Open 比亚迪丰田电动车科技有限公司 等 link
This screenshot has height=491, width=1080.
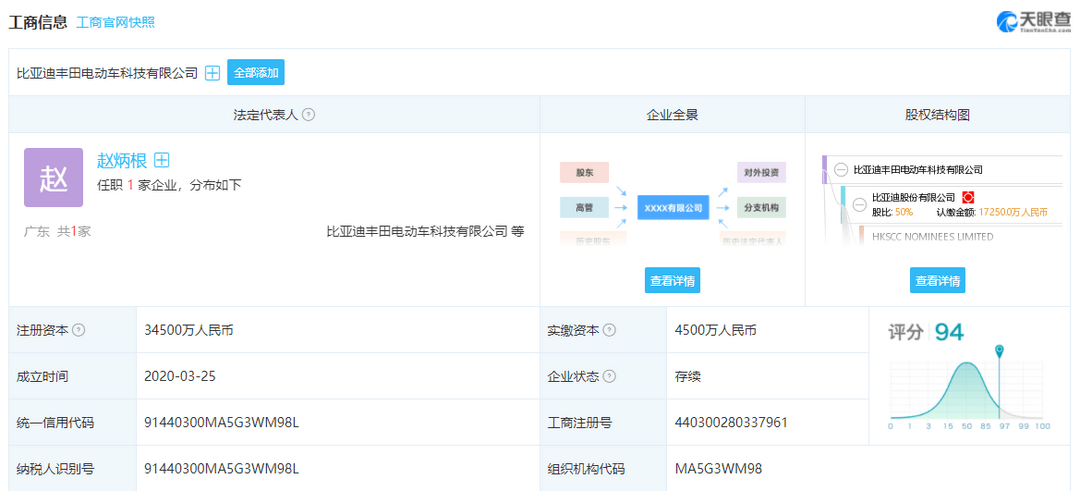pos(425,231)
